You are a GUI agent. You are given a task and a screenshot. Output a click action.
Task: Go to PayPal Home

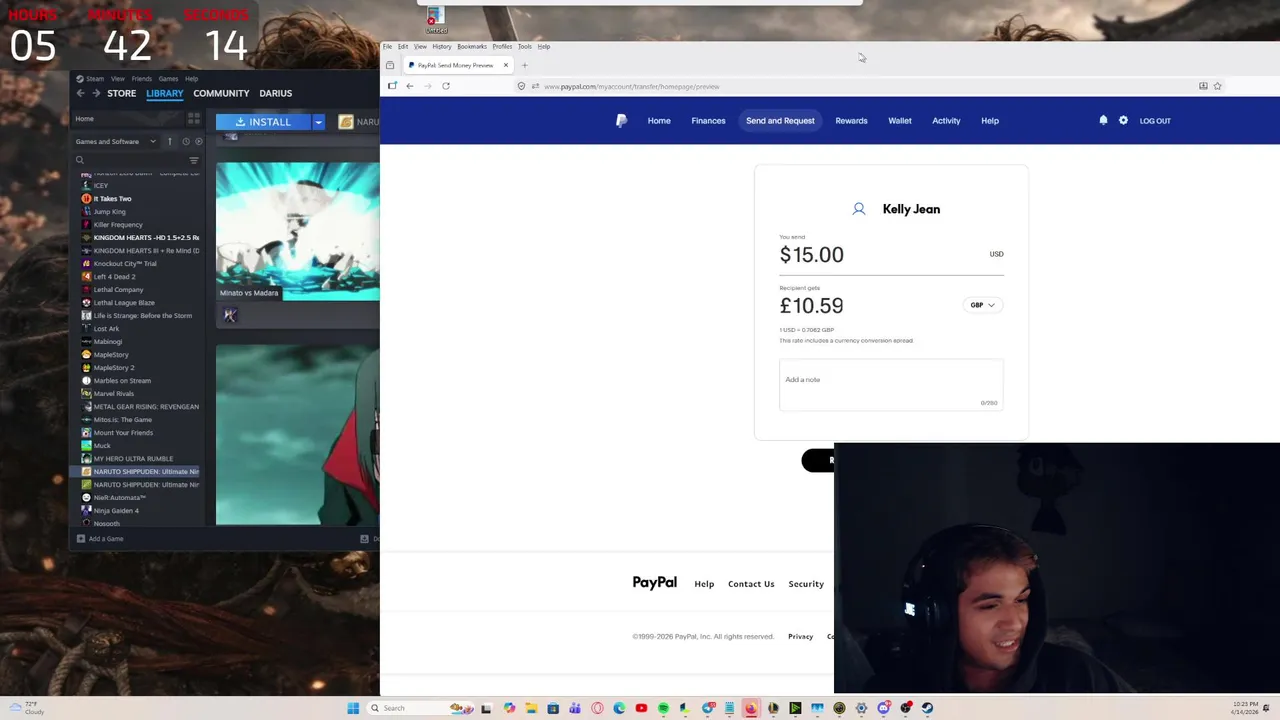(659, 120)
